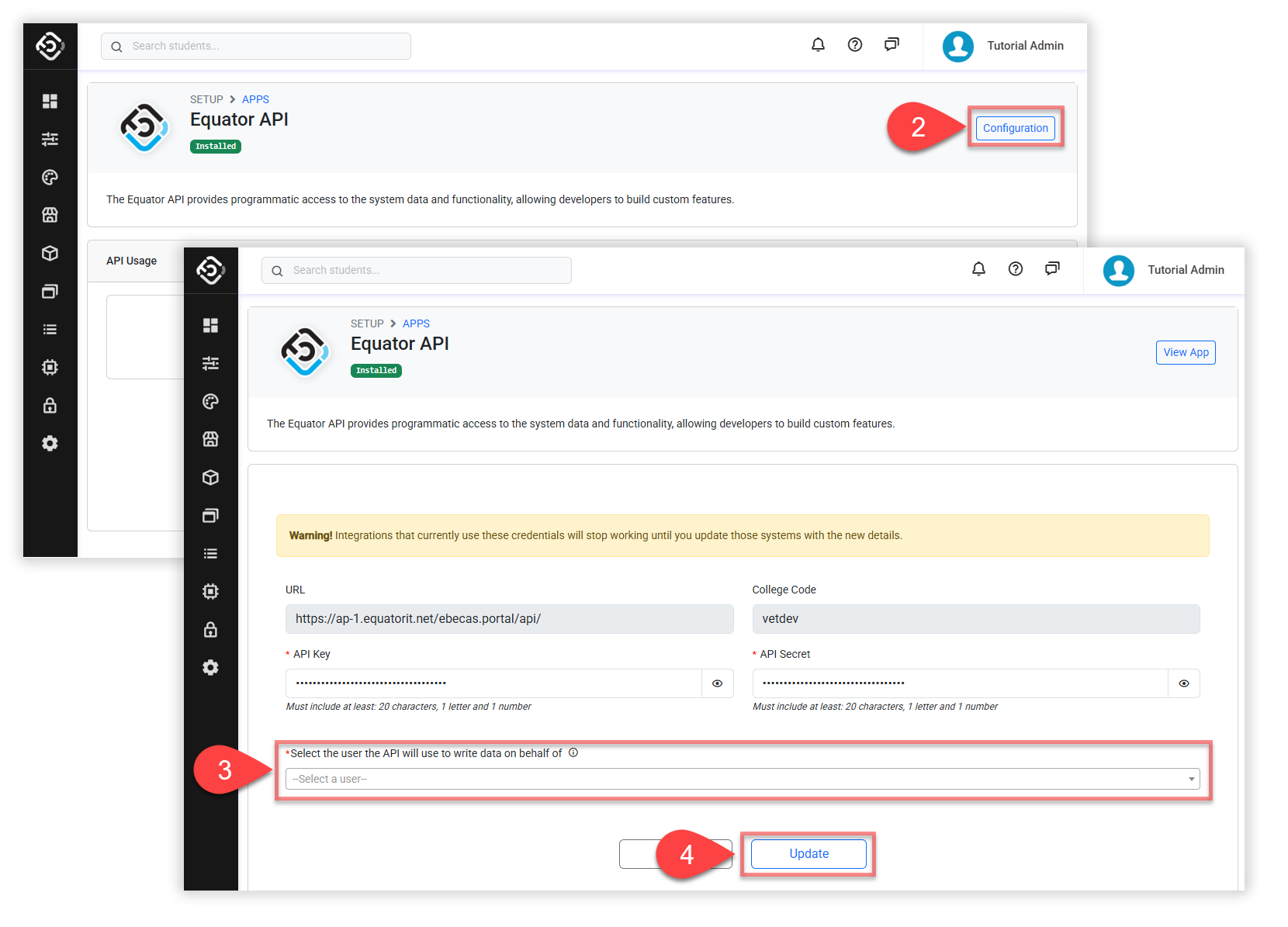Open the help question mark icon
The height and width of the screenshot is (927, 1288).
(x=1015, y=269)
